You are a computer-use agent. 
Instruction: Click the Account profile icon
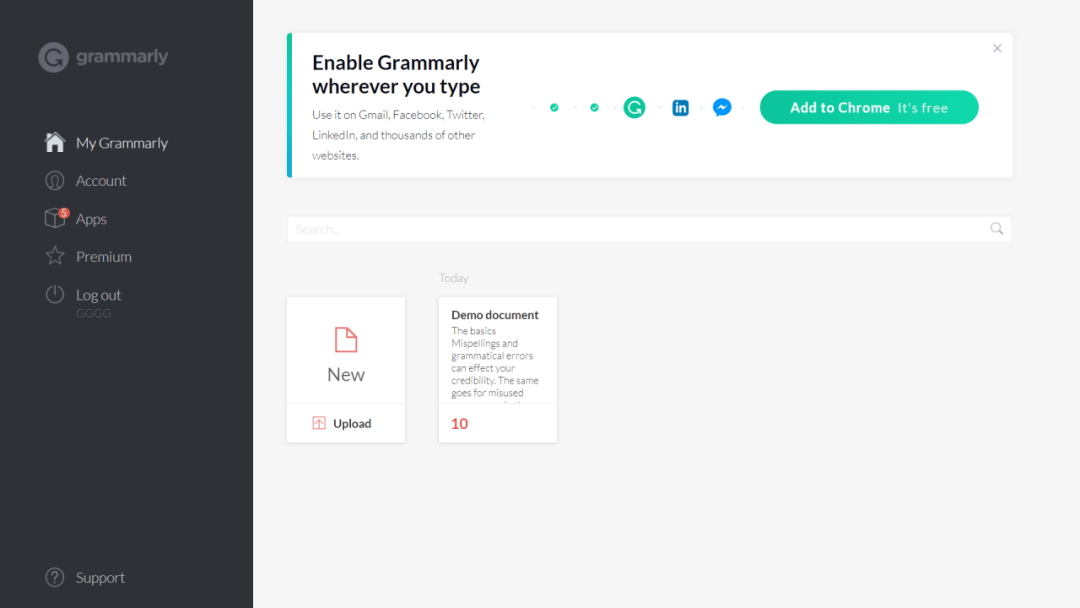click(55, 181)
